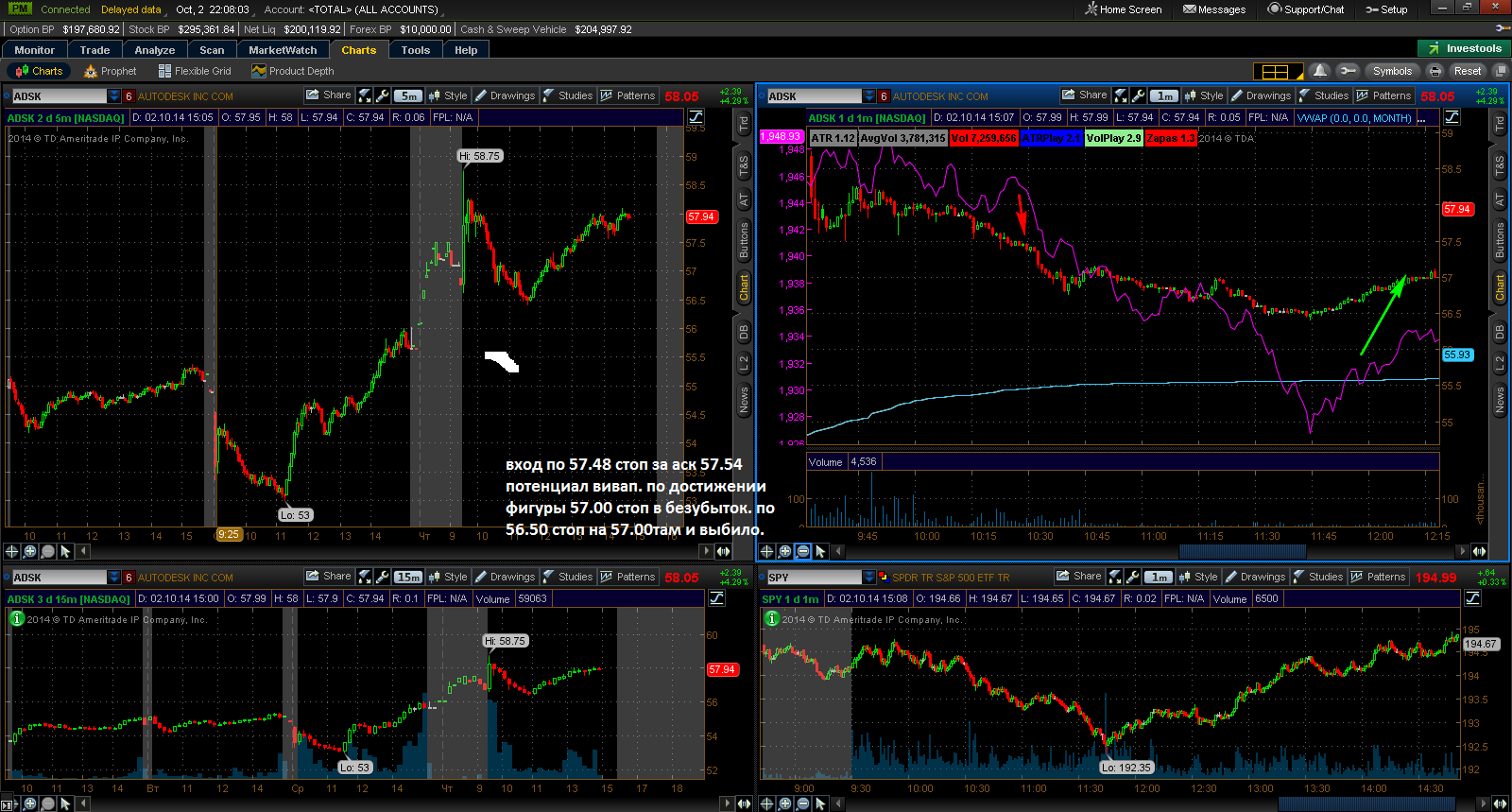
Task: Open Studies menu in the ADSK 5m chart
Action: tap(568, 95)
